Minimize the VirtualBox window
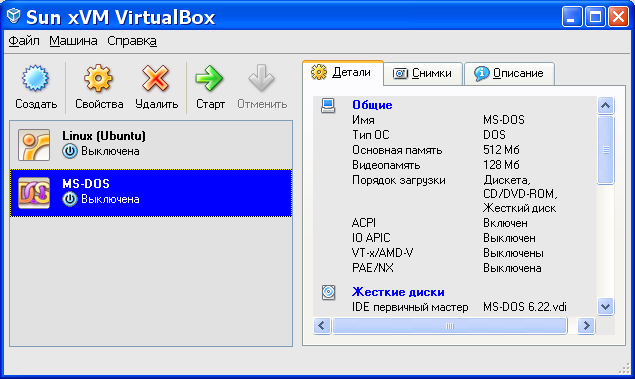 571,17
